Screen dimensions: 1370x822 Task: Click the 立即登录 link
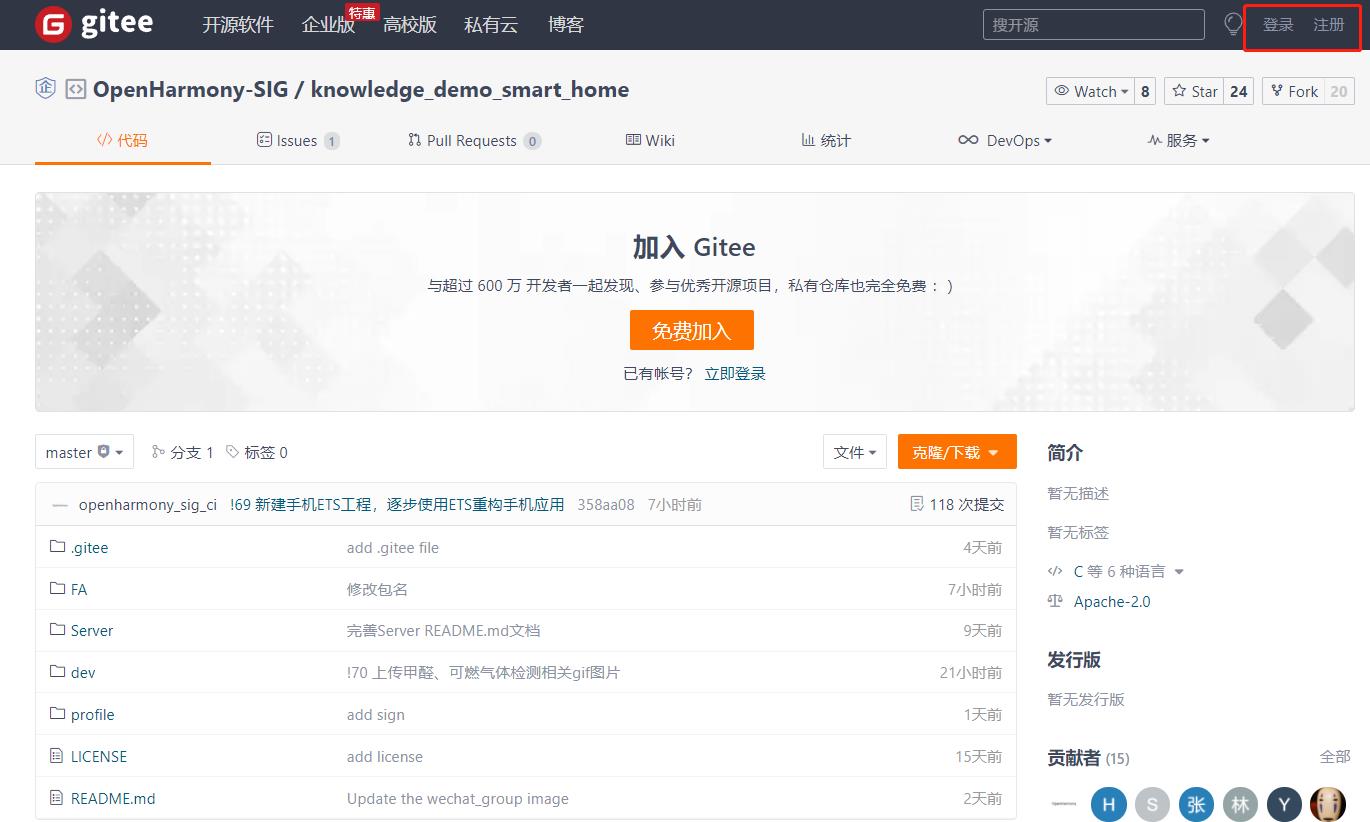(735, 373)
